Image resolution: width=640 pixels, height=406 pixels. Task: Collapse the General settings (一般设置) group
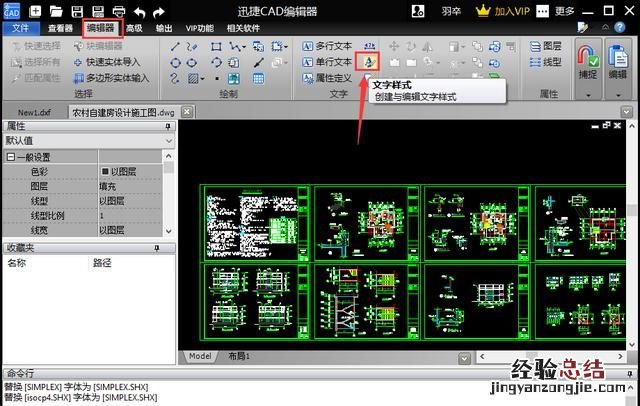11,157
